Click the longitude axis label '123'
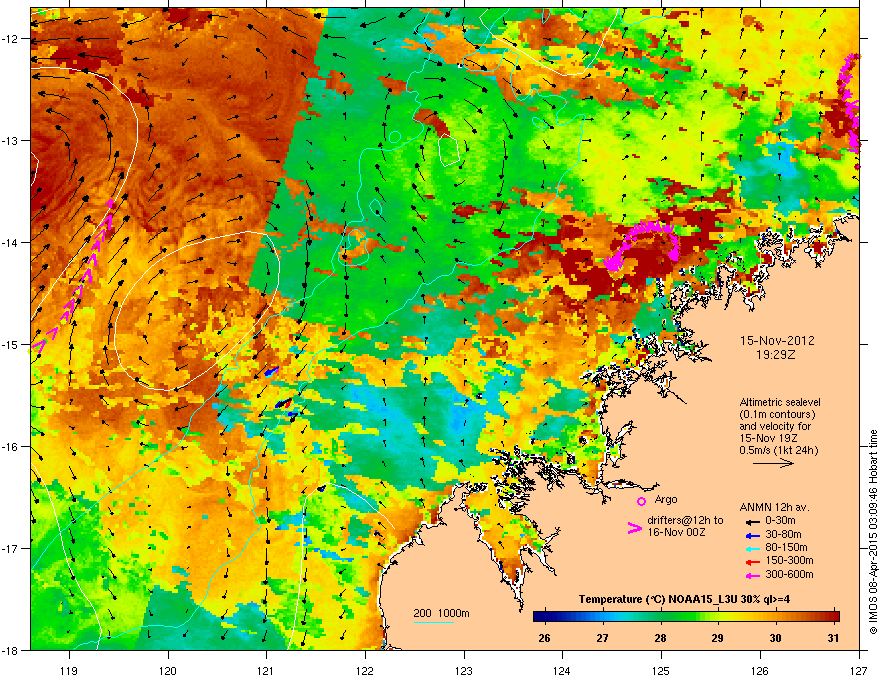This screenshot has width=880, height=680. pyautogui.click(x=464, y=671)
